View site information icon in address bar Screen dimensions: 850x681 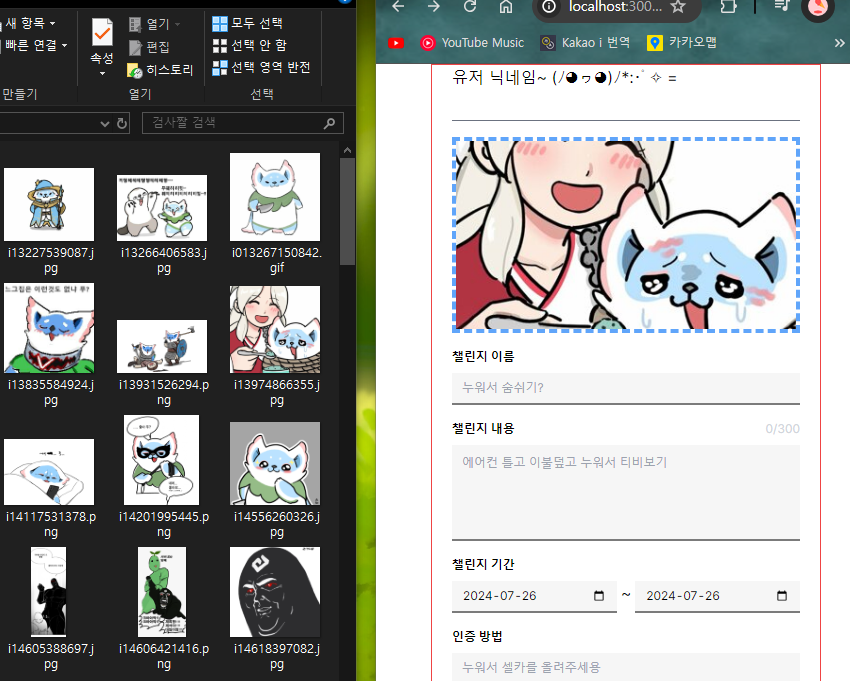[x=549, y=7]
